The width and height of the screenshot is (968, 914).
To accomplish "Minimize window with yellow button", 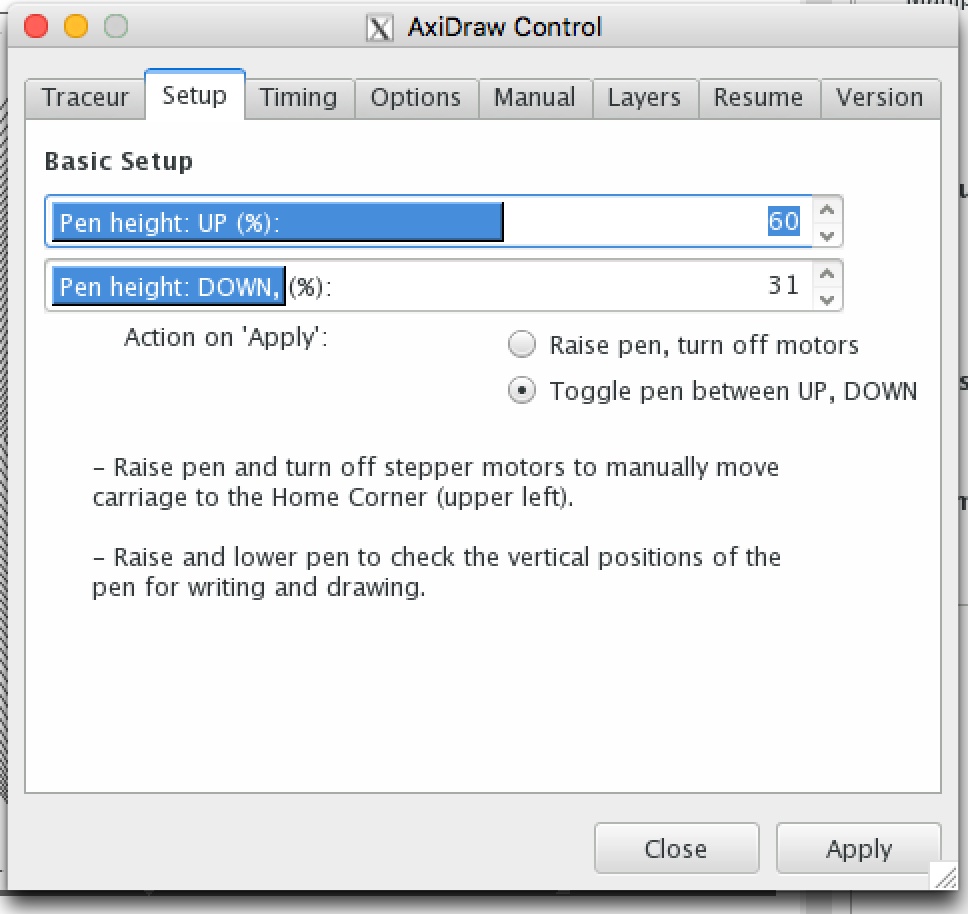I will [x=76, y=27].
